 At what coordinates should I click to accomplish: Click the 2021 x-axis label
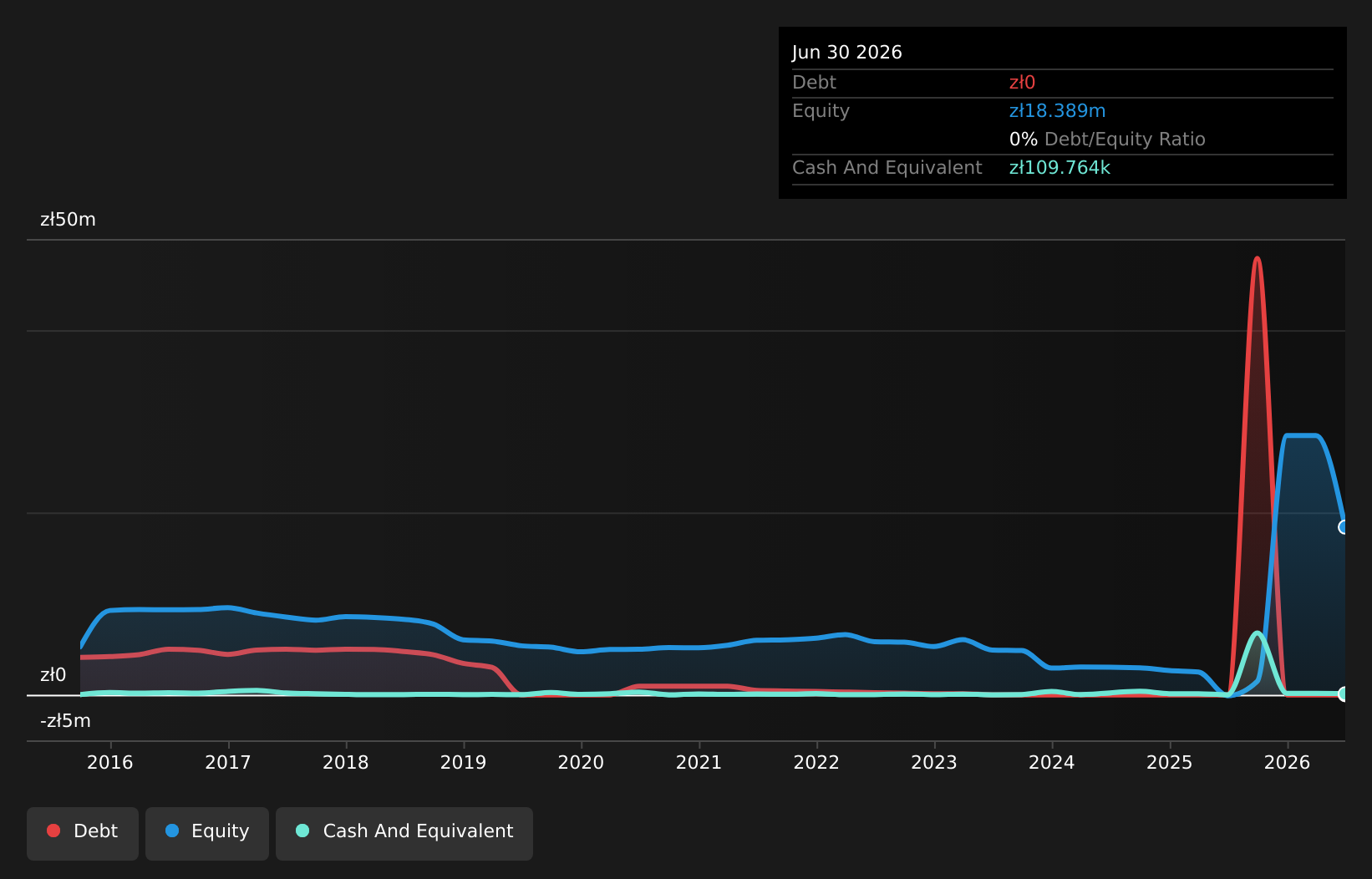699,762
